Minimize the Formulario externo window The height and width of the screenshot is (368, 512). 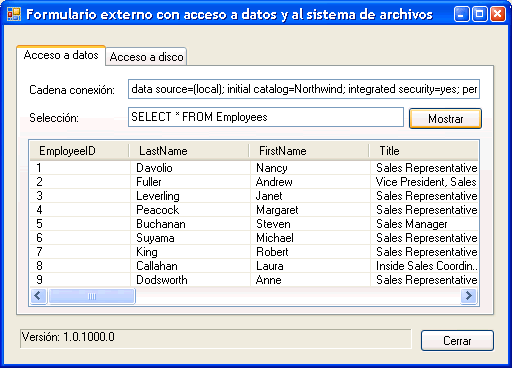tap(462, 14)
